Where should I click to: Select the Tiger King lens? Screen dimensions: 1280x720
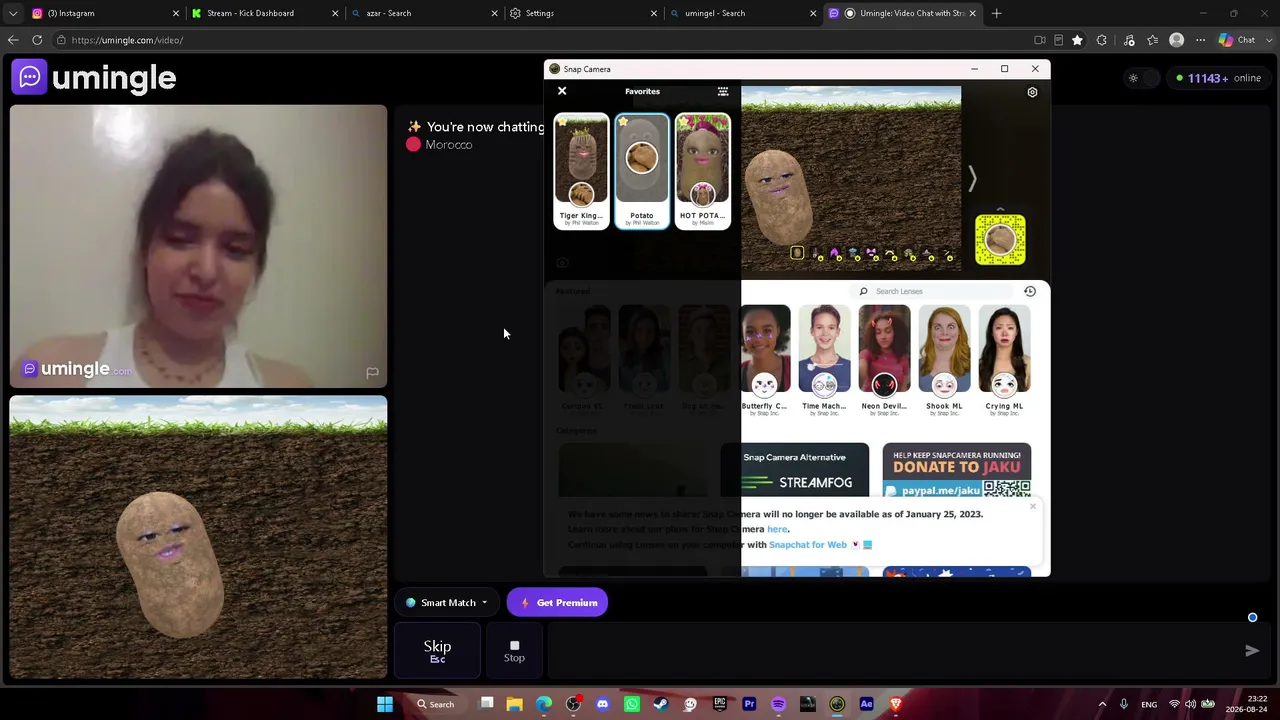tap(581, 171)
